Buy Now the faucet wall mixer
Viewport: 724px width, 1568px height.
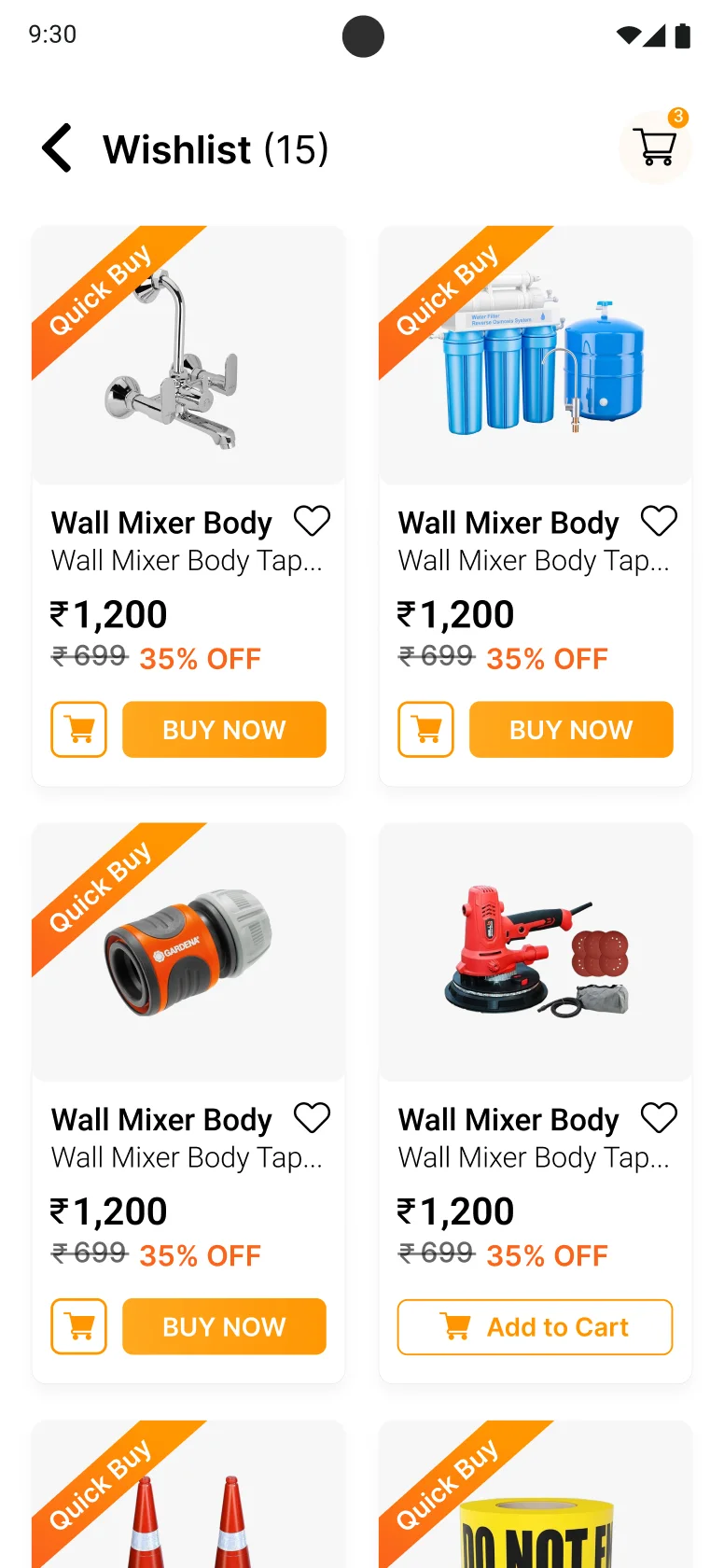[x=224, y=729]
